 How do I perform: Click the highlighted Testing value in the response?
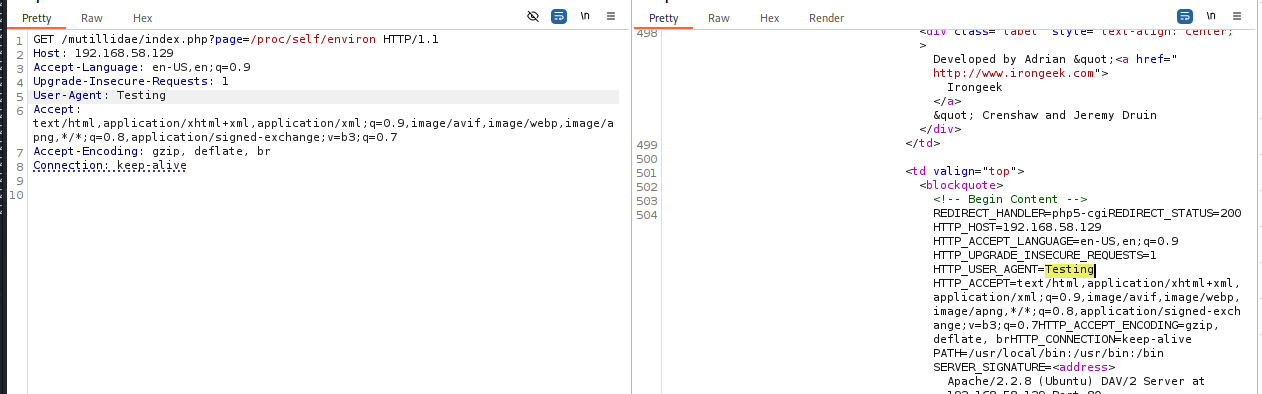coord(1069,269)
